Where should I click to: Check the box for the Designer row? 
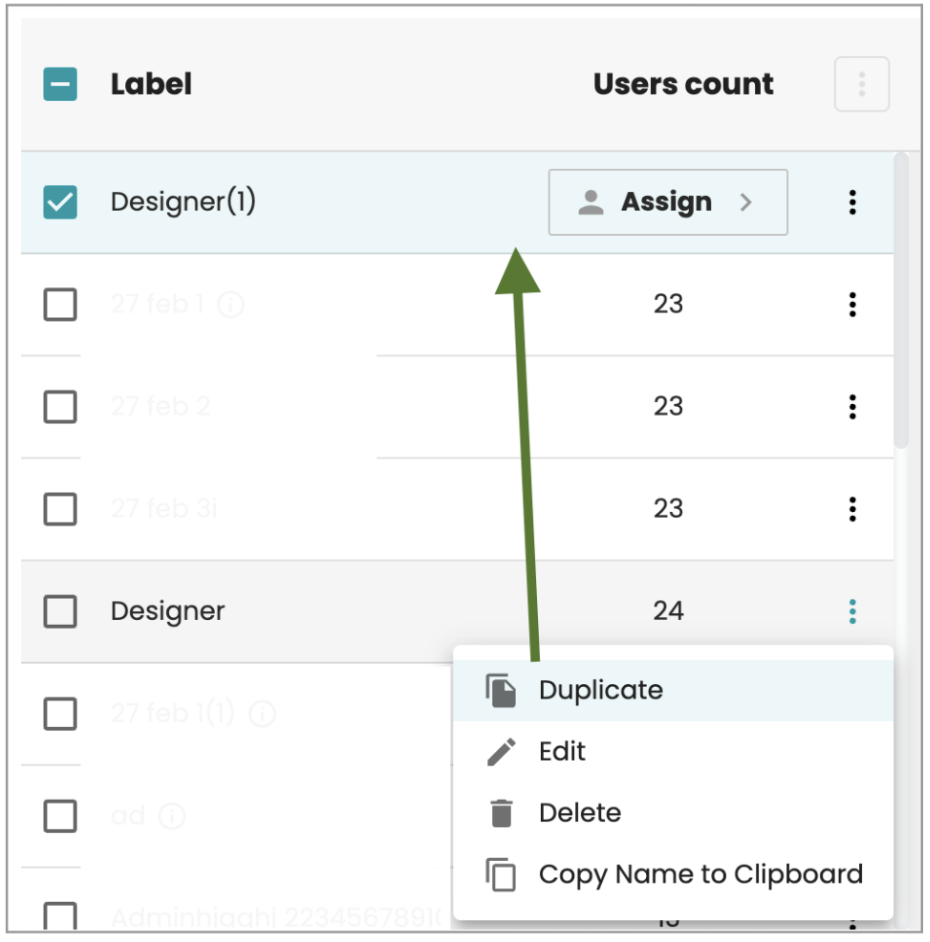(61, 611)
